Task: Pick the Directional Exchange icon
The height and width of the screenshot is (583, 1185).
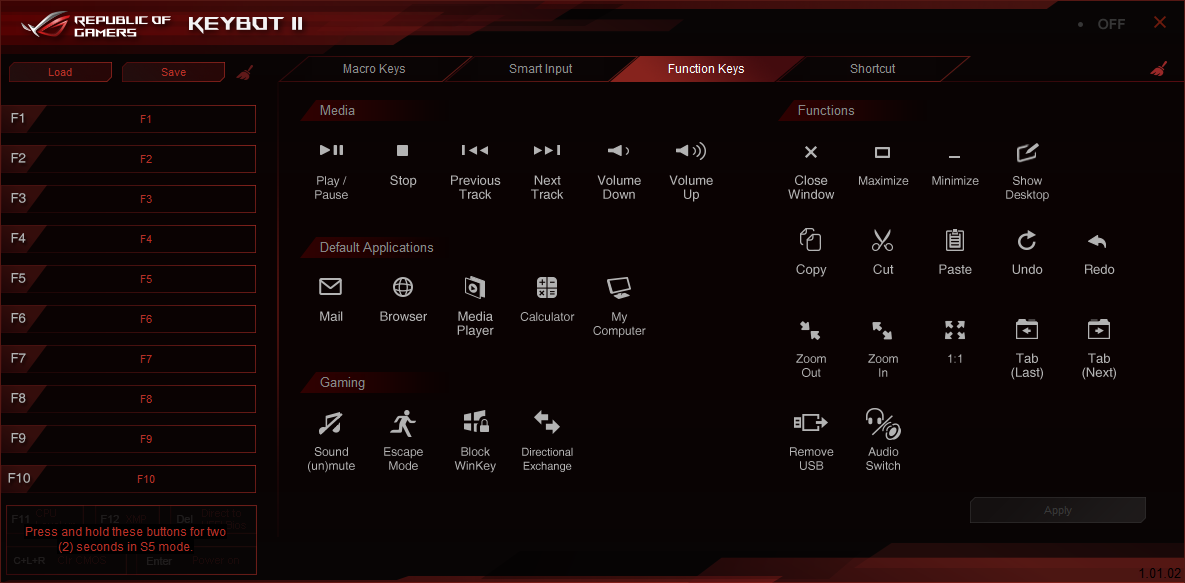Action: 546,422
